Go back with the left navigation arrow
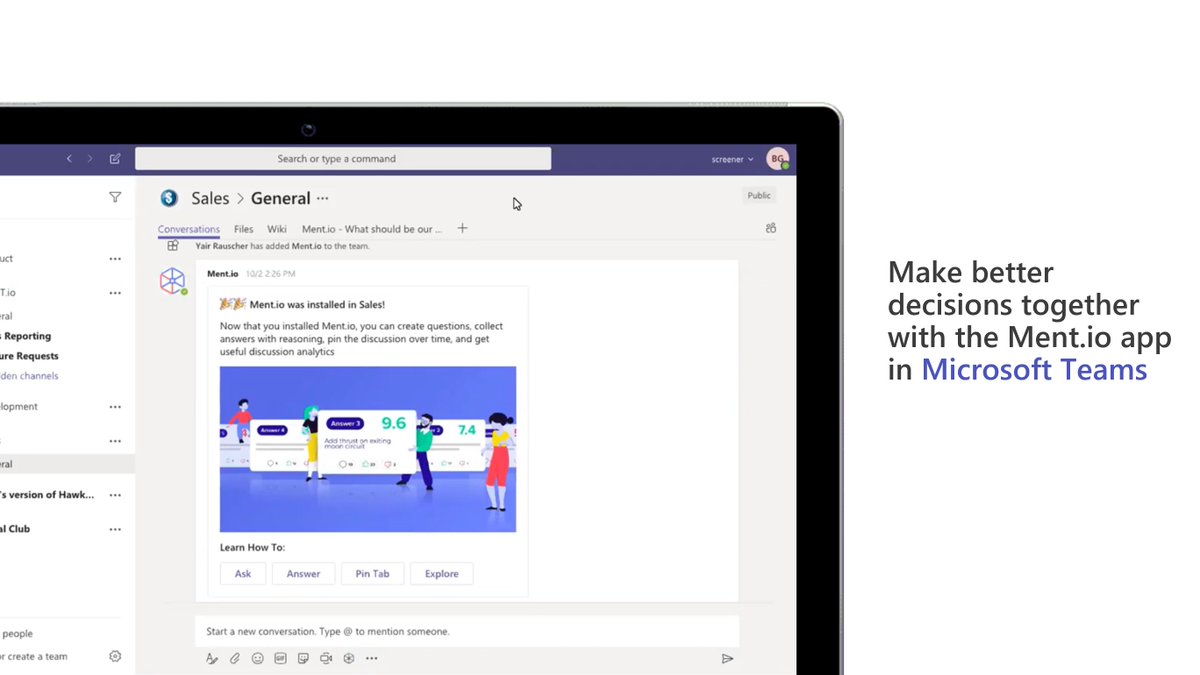 [x=69, y=158]
